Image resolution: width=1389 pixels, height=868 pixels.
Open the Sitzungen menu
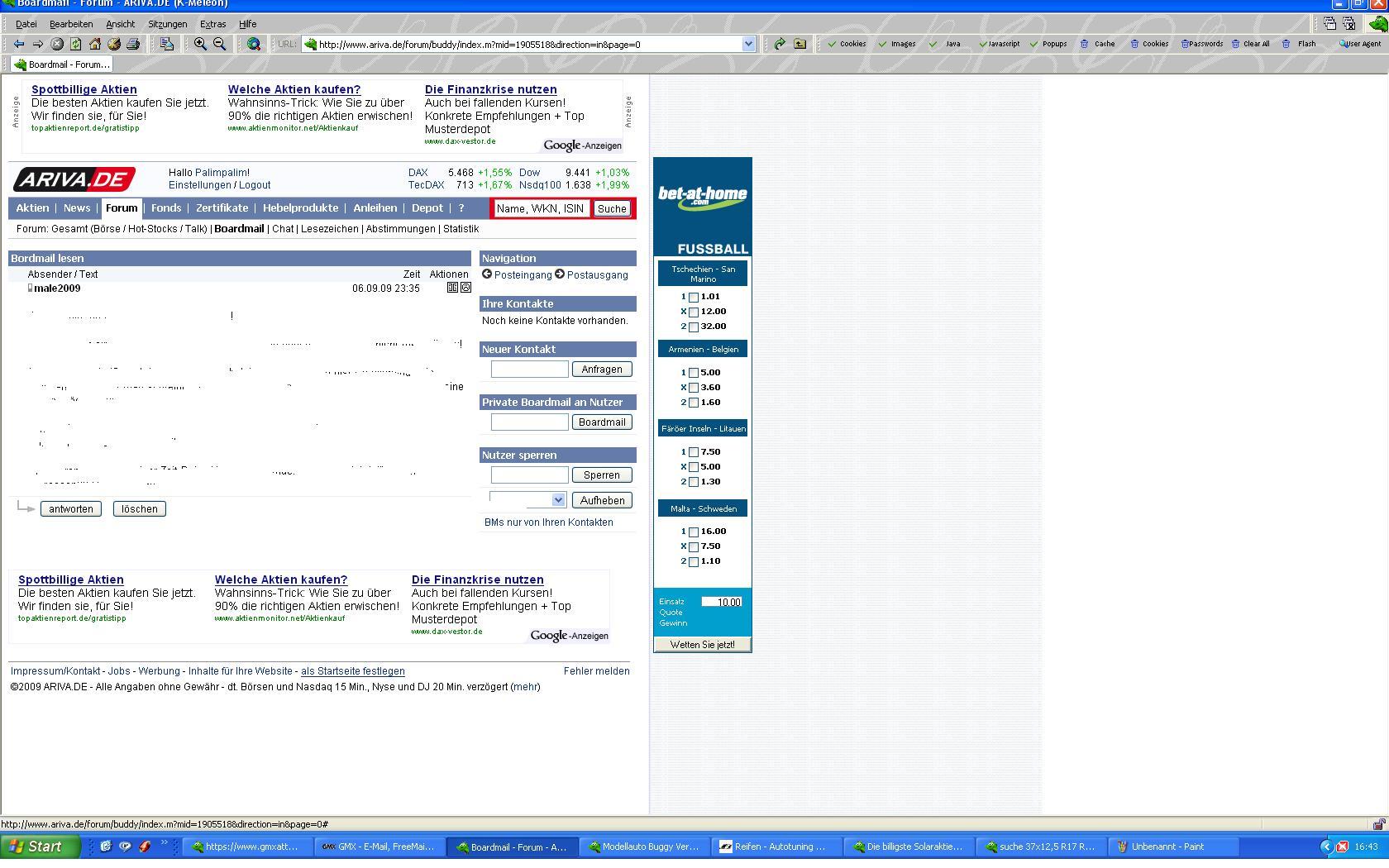(x=168, y=24)
